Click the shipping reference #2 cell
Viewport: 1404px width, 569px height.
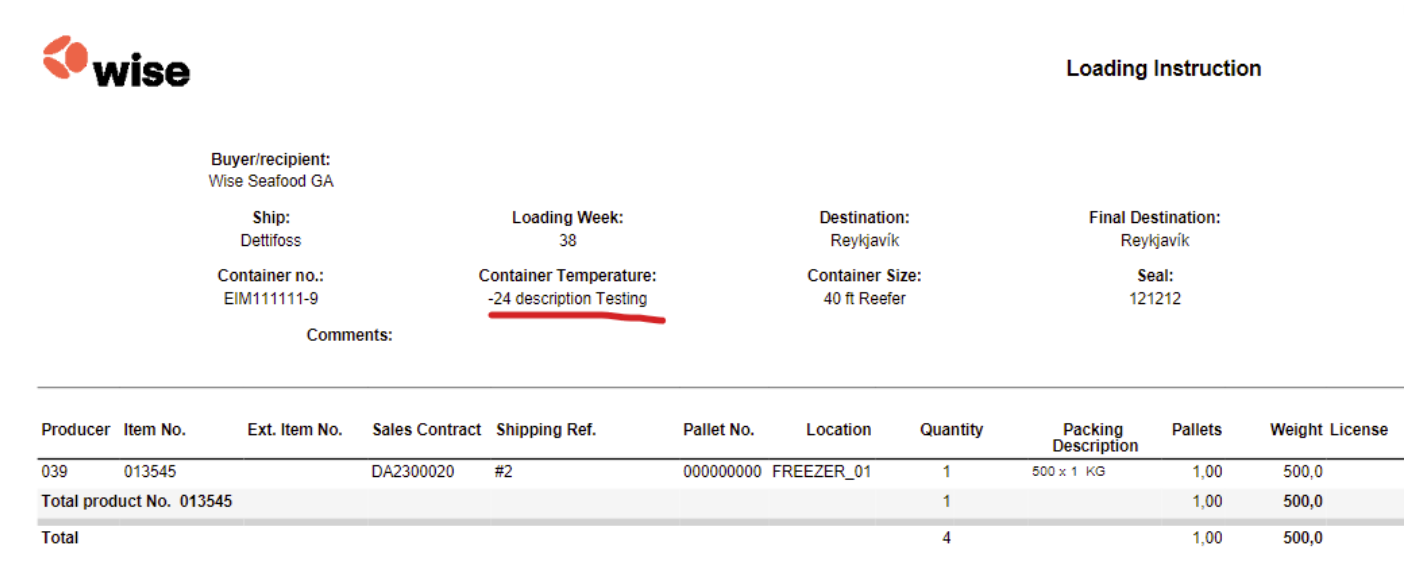(x=504, y=472)
